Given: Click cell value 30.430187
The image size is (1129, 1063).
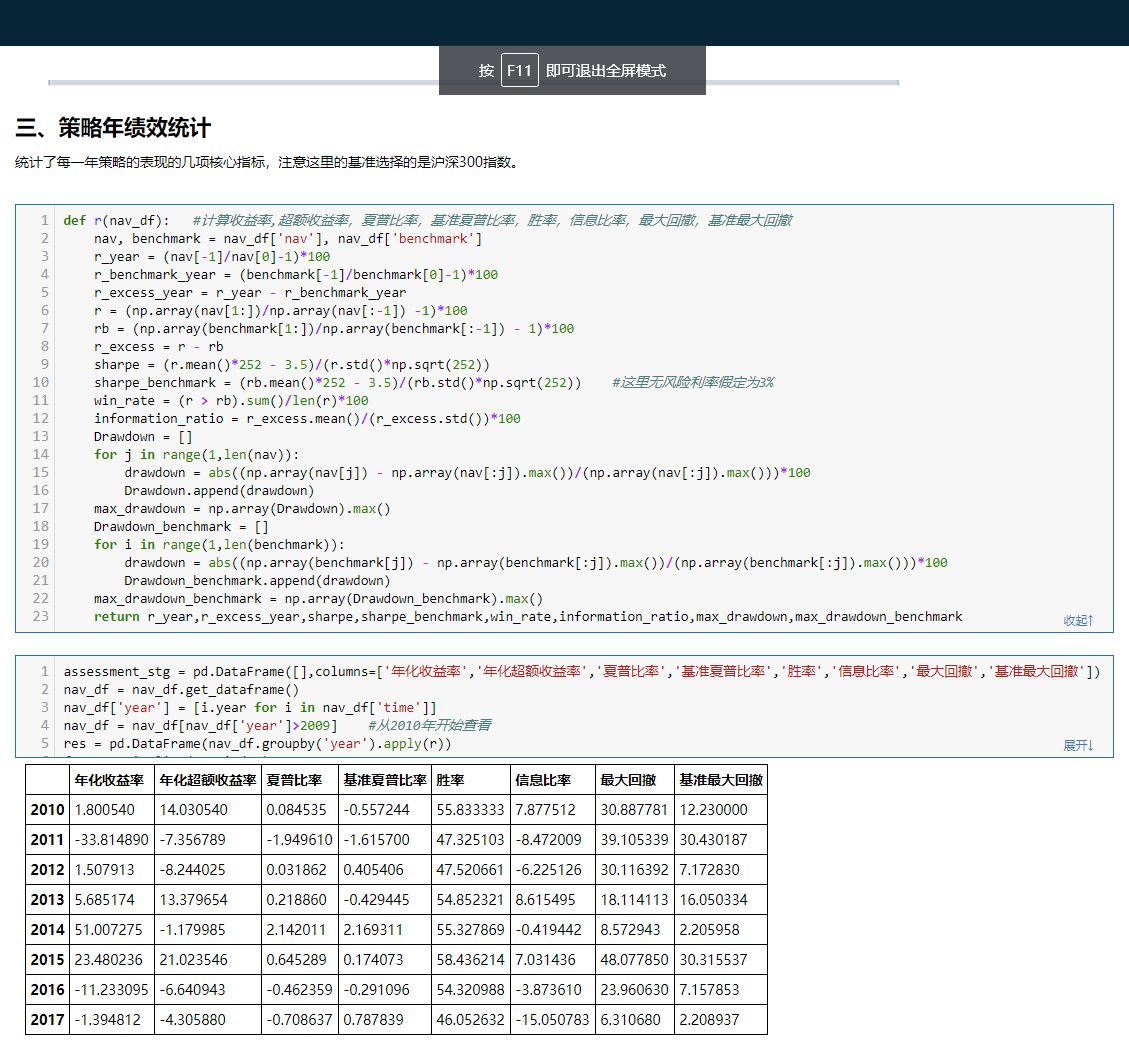Looking at the screenshot, I should click(714, 840).
